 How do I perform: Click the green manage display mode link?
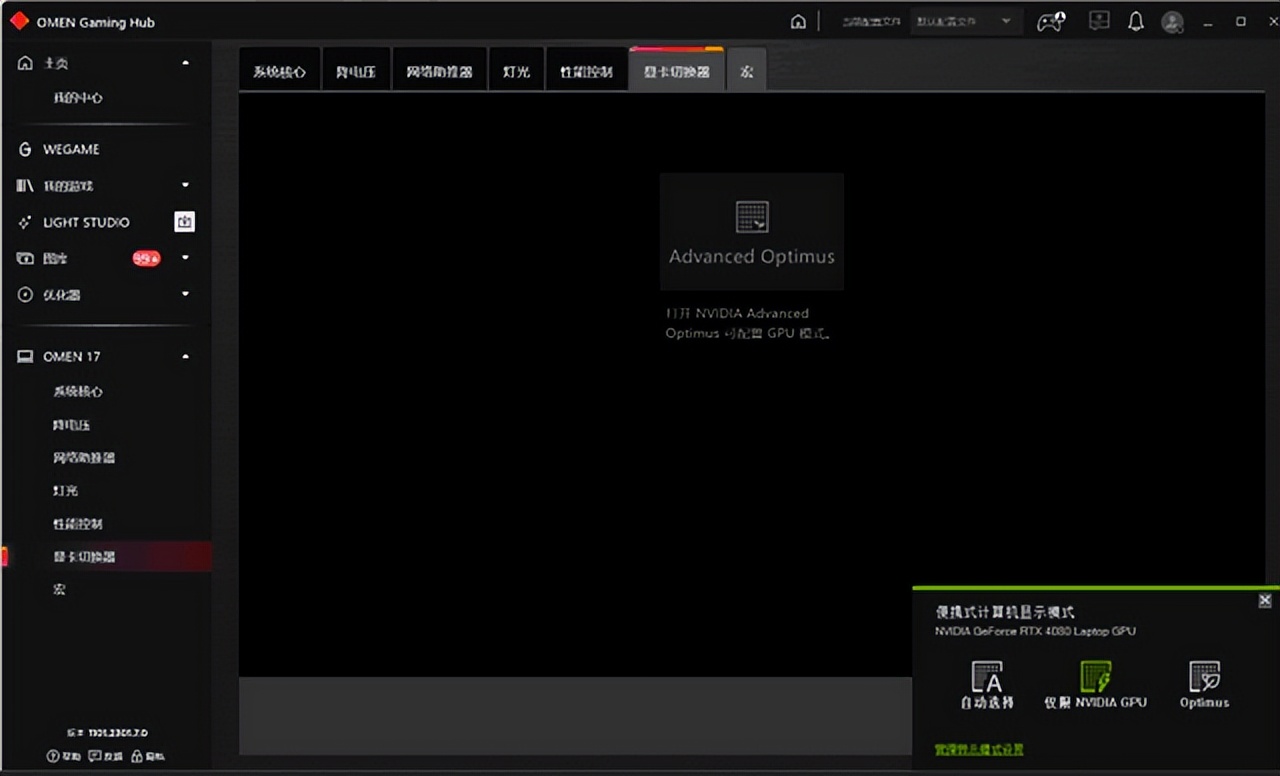(x=979, y=749)
